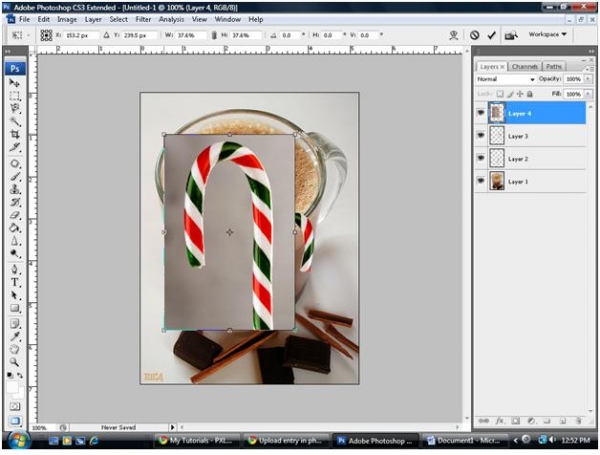600x455 pixels.
Task: Open the Fill slider arrow
Action: point(588,94)
